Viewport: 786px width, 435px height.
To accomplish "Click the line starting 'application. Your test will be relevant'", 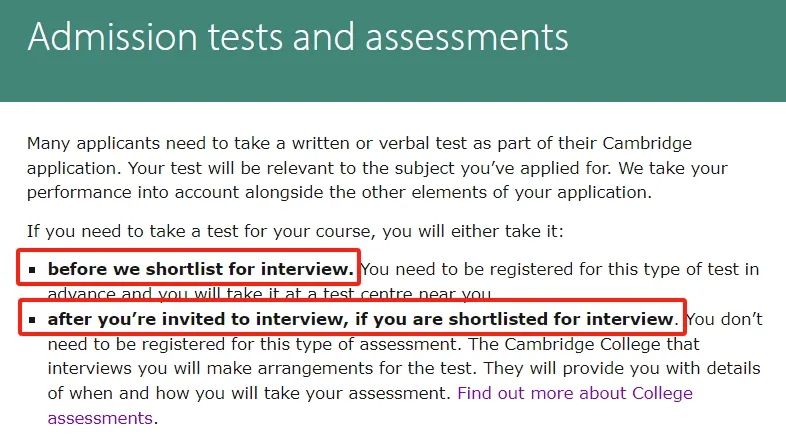I will tap(377, 168).
